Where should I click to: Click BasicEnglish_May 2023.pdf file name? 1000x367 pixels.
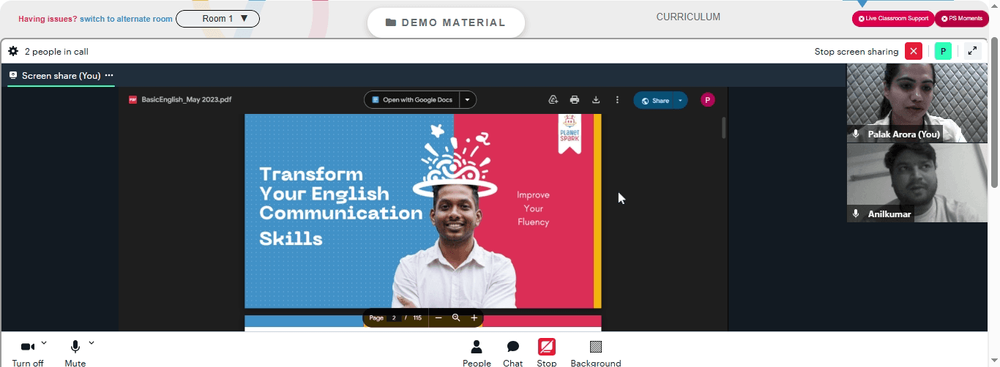(x=186, y=100)
